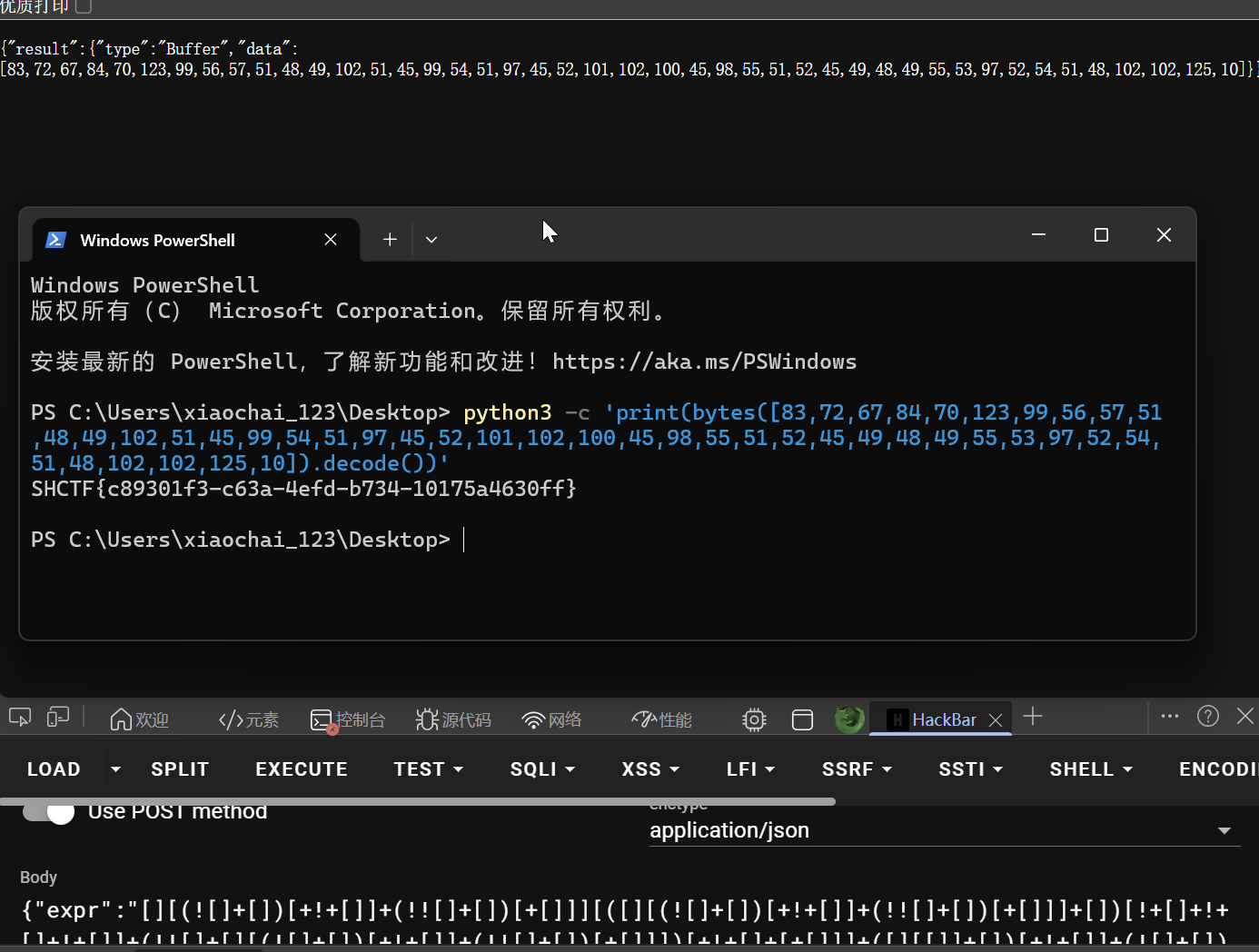
Task: Click the inspect element picker icon
Action: [20, 718]
